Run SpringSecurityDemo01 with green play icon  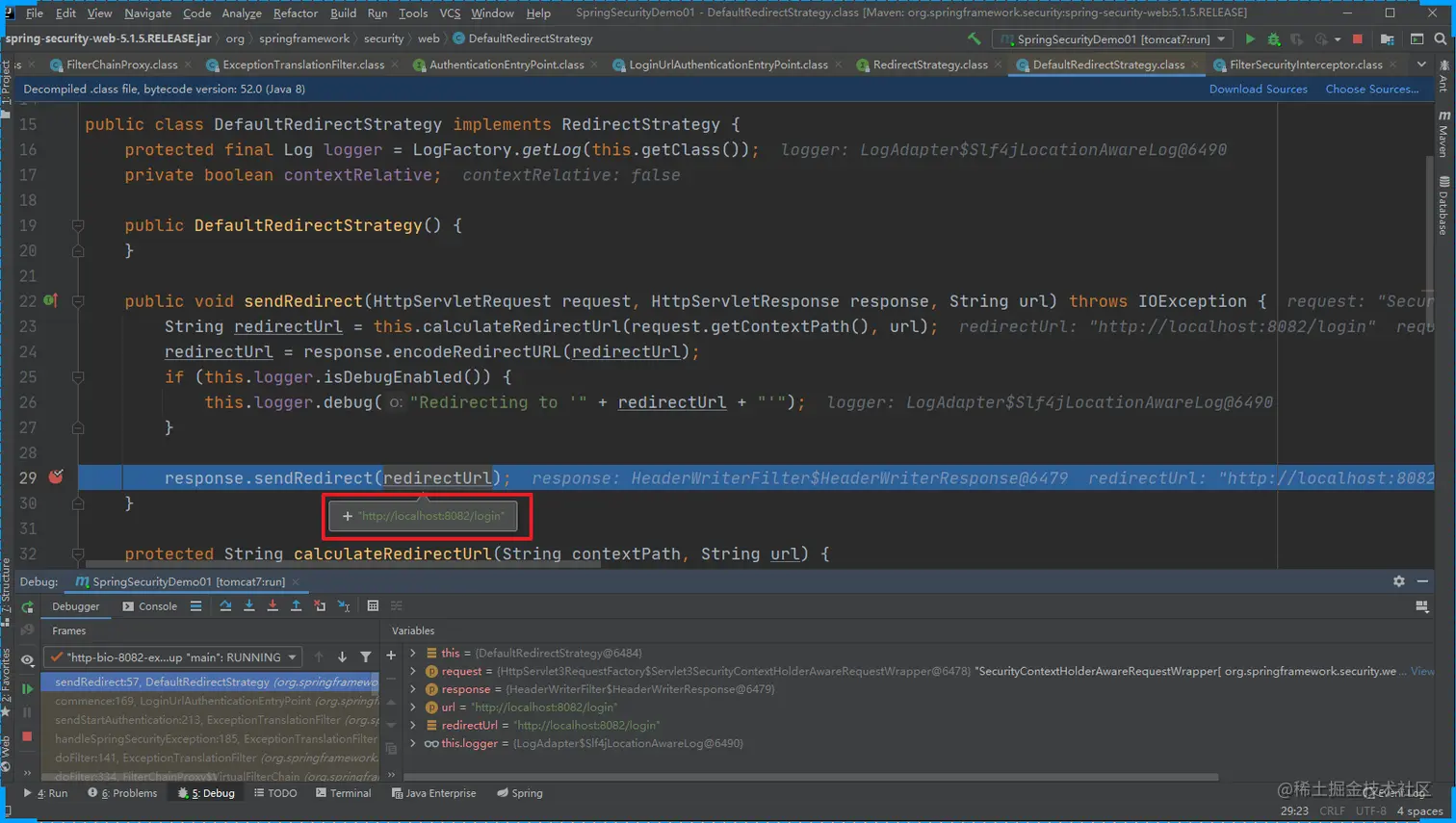pos(1250,39)
